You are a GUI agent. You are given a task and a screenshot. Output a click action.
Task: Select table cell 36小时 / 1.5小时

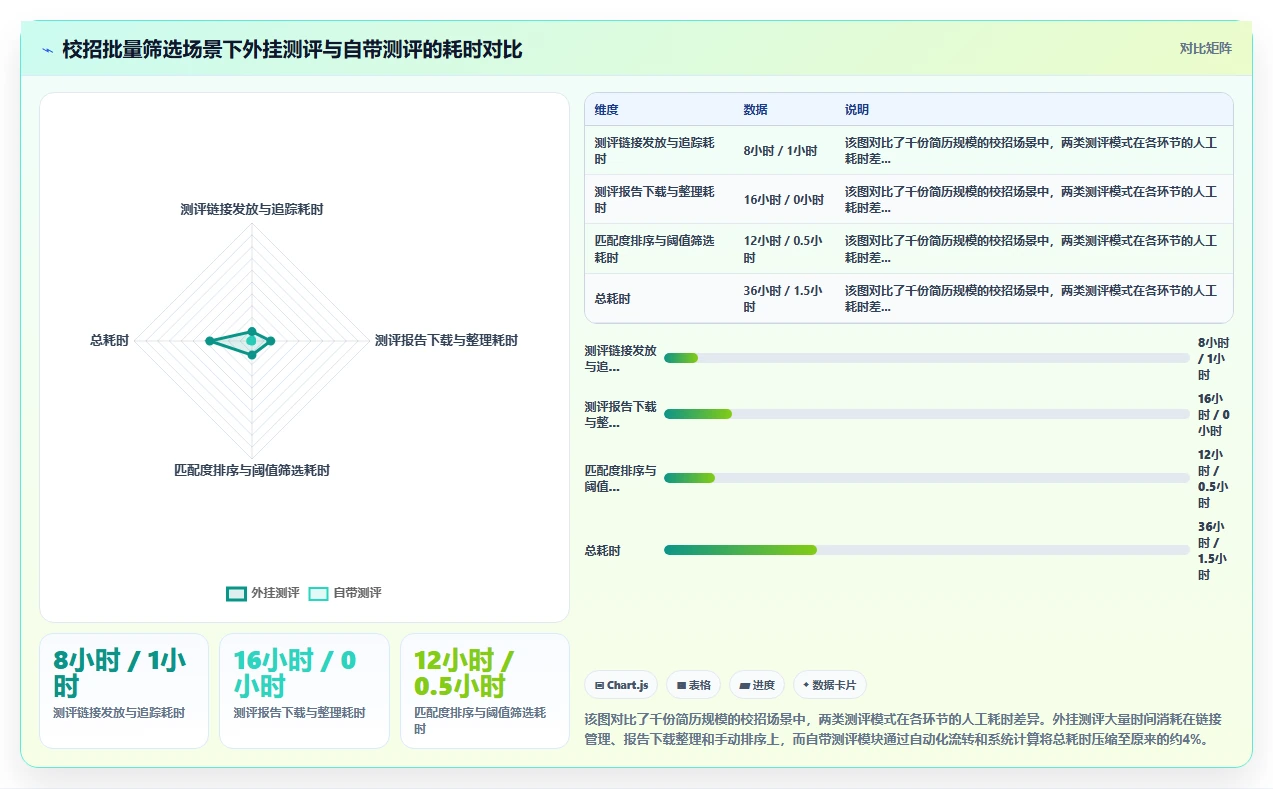pyautogui.click(x=784, y=298)
